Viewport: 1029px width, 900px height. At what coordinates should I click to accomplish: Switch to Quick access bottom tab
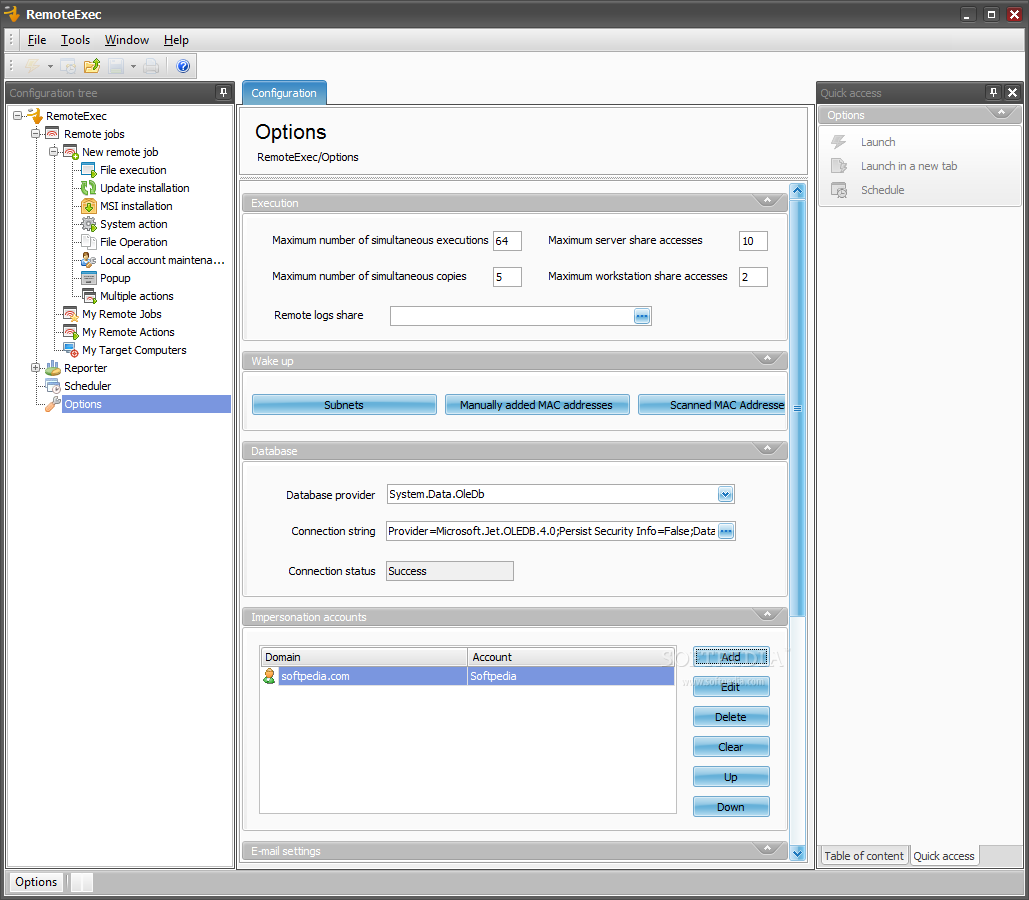(x=944, y=856)
